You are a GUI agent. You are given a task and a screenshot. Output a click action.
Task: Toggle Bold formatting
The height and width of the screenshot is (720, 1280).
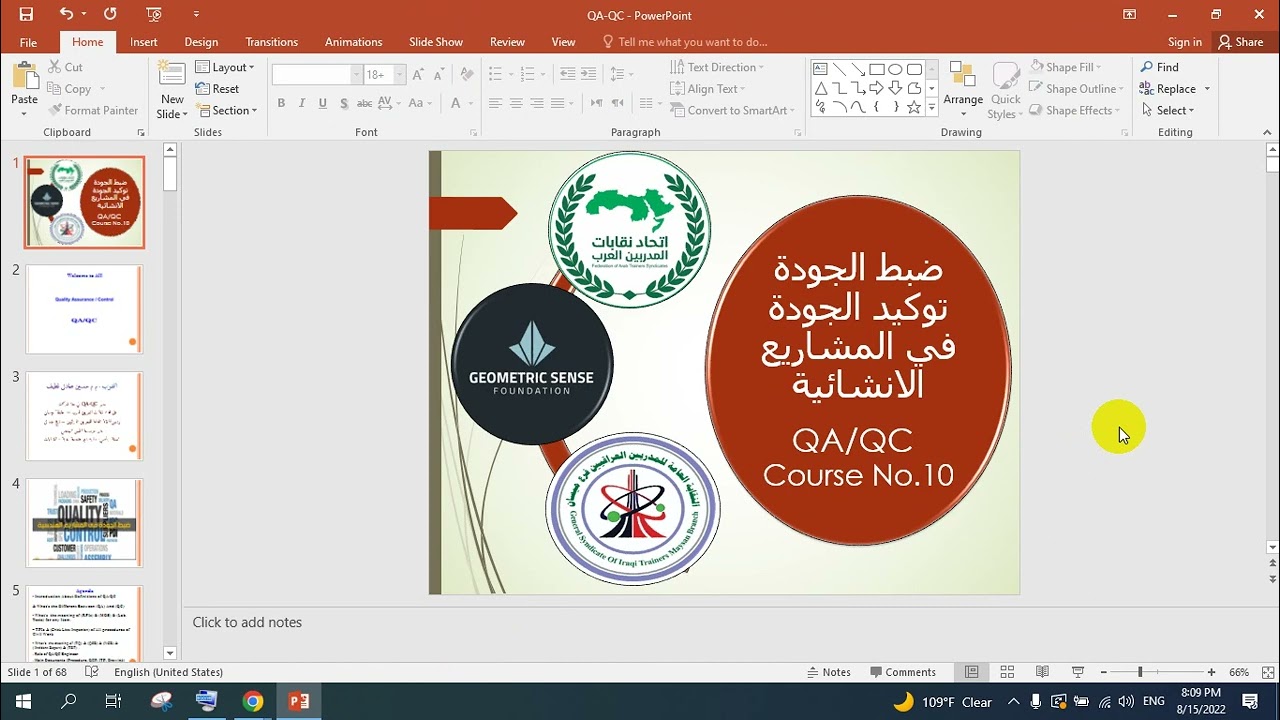click(x=281, y=103)
